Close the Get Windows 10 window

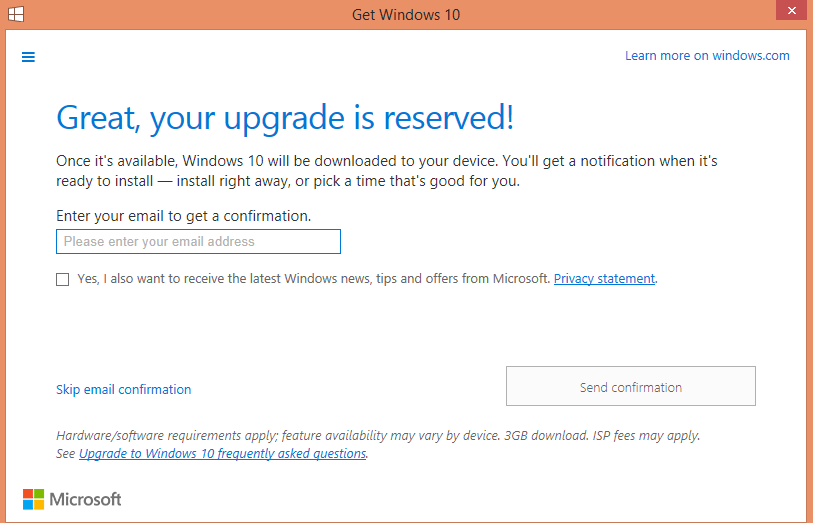pos(792,10)
